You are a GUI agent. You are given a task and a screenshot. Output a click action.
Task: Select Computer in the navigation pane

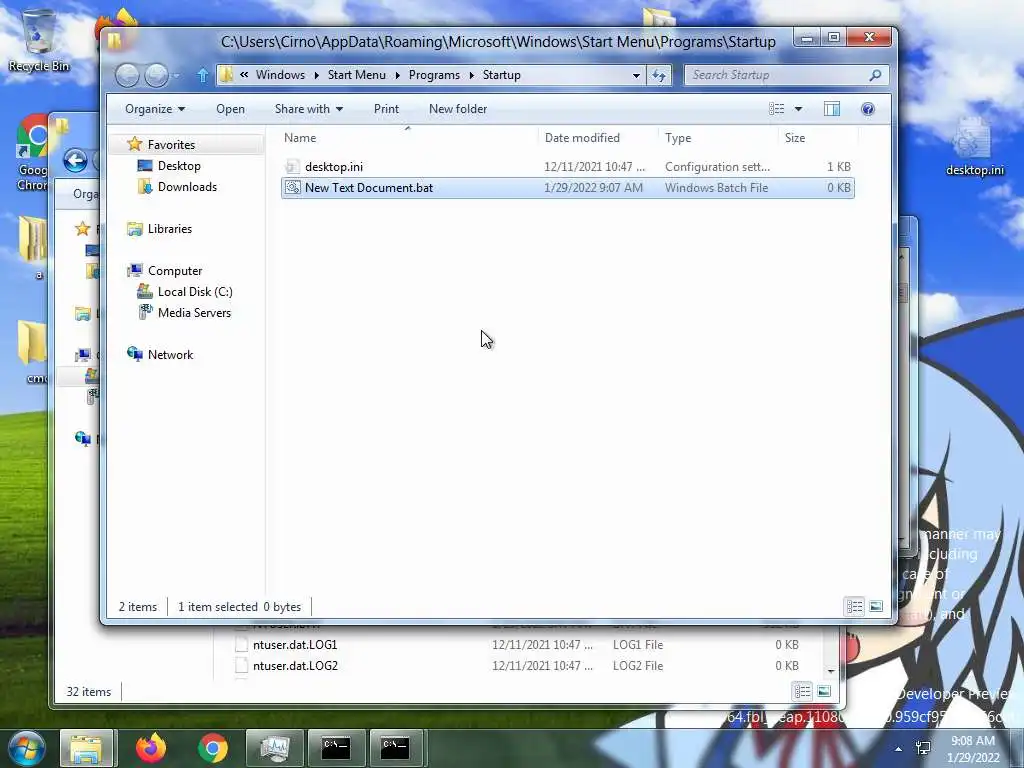(x=174, y=271)
